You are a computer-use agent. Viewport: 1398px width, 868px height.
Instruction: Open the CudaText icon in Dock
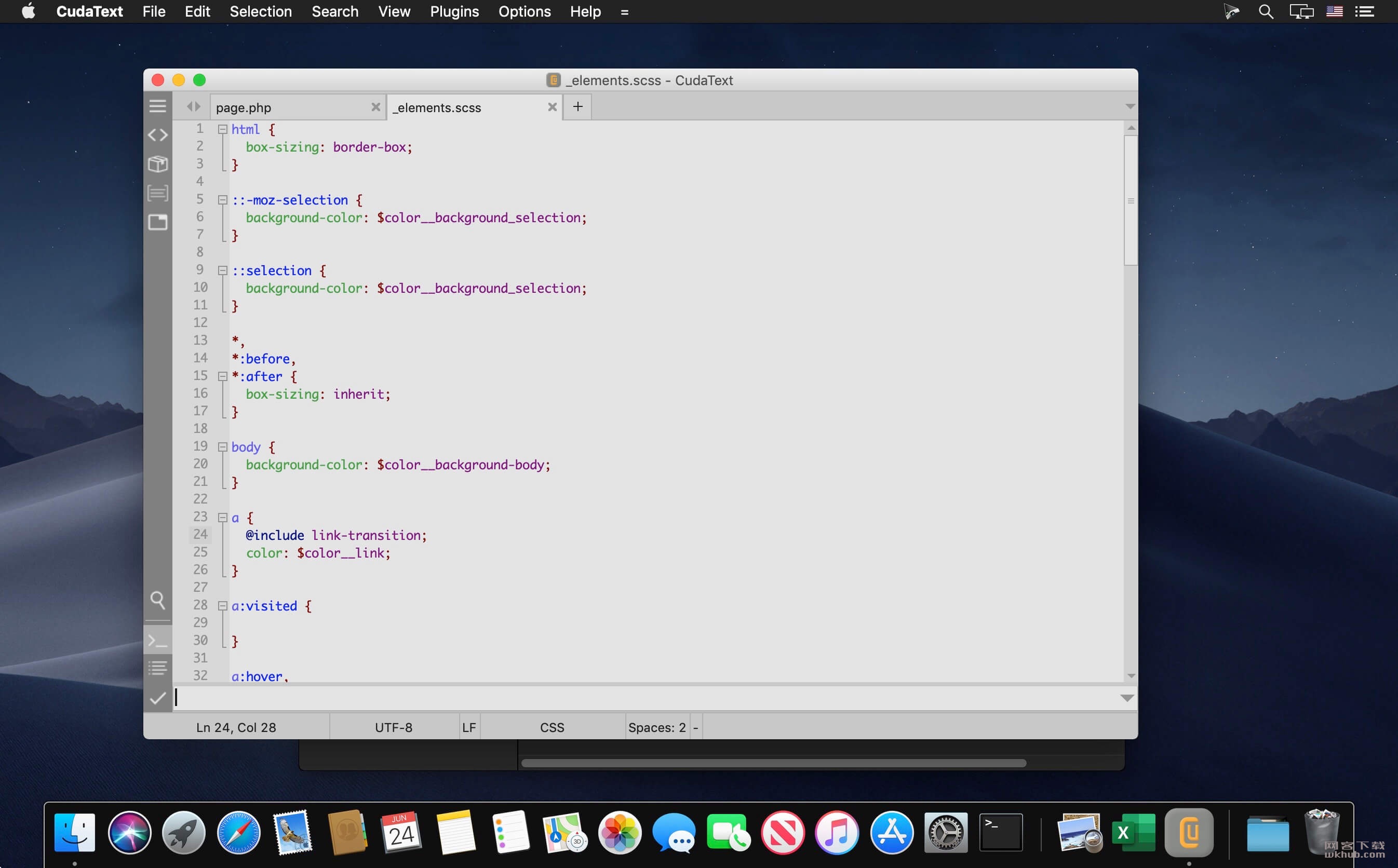tap(1188, 832)
